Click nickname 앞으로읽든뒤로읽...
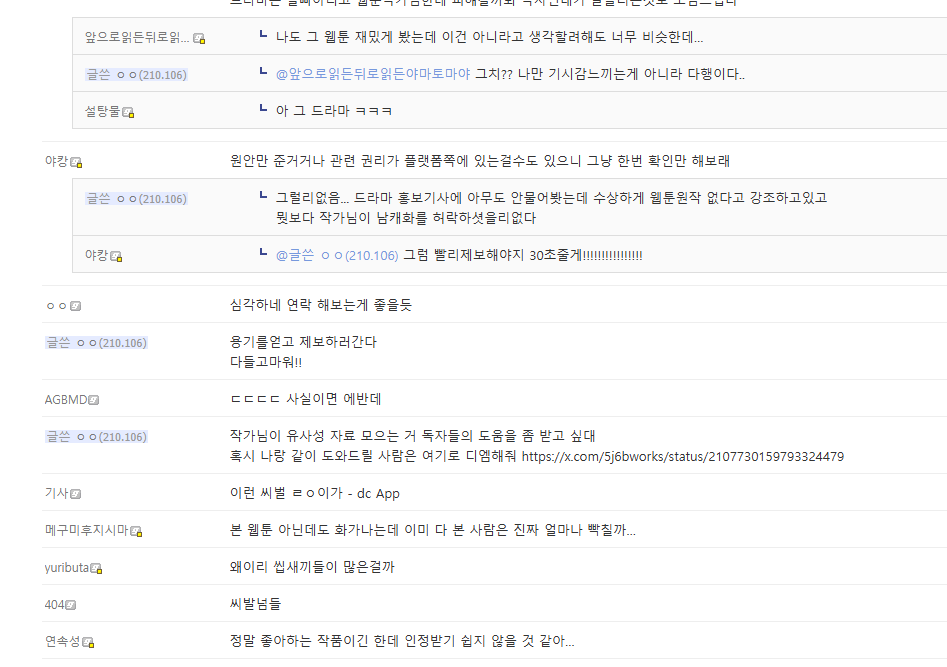The height and width of the screenshot is (667, 947). (x=137, y=37)
